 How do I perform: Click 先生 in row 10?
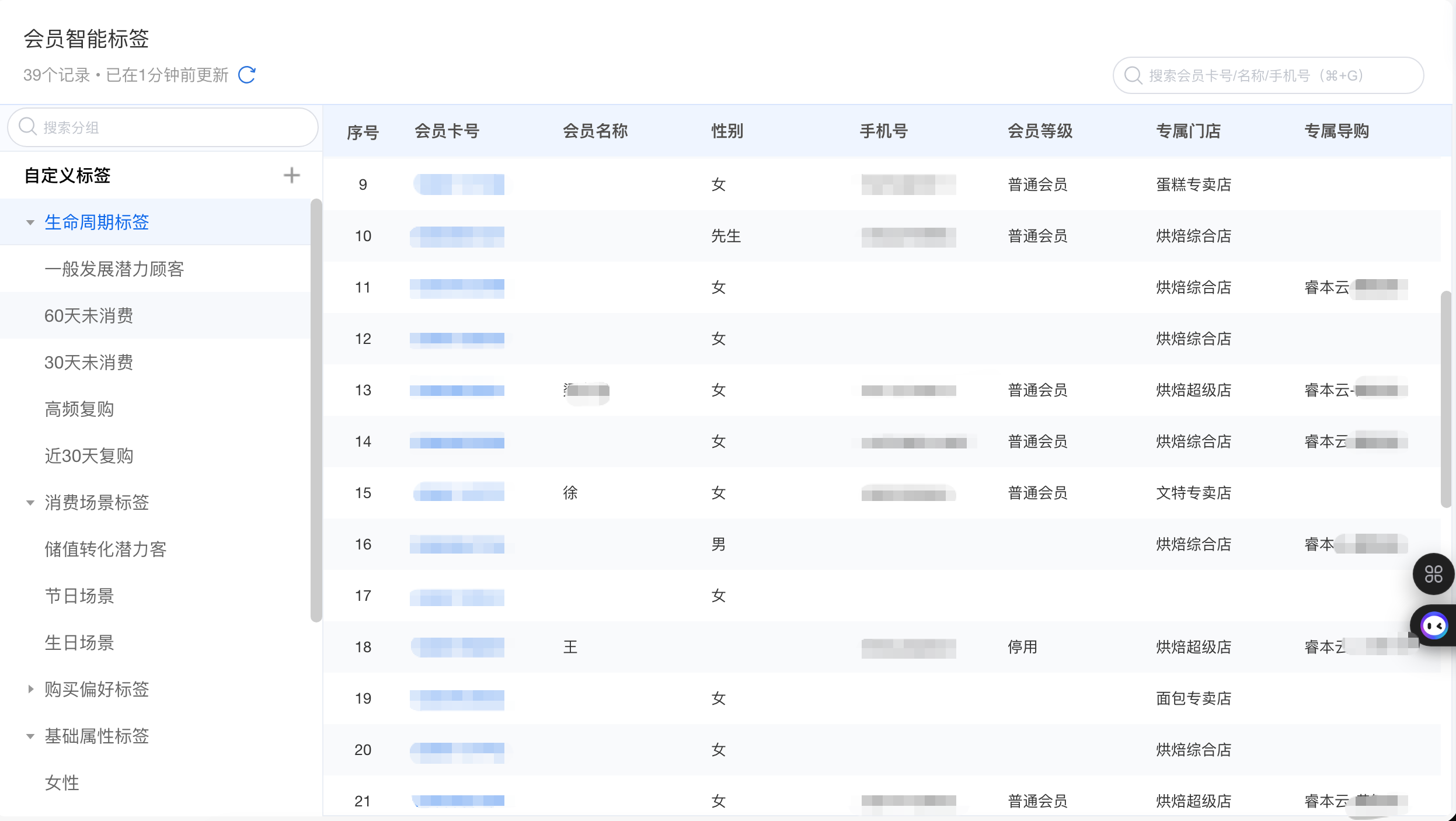click(726, 236)
